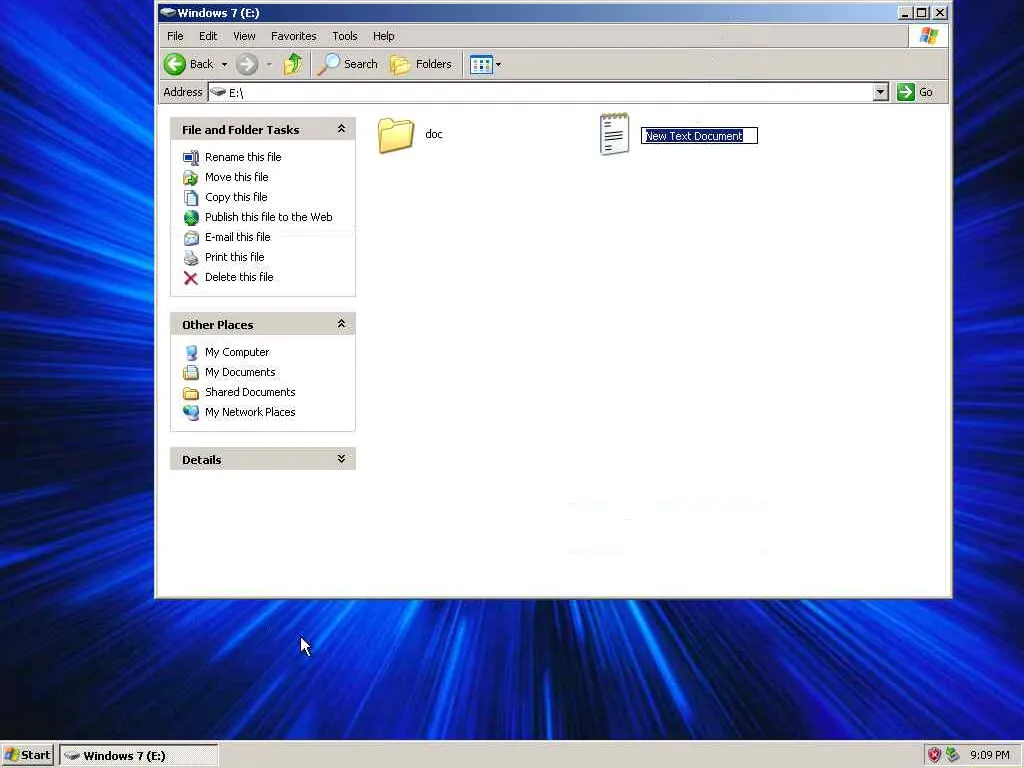Open the Search pane
Image resolution: width=1024 pixels, height=768 pixels.
(347, 64)
